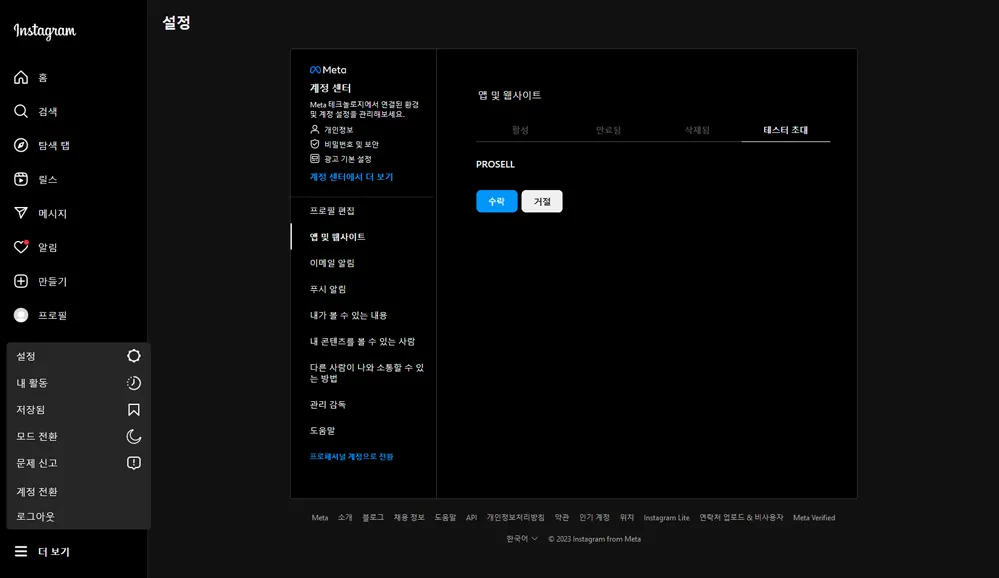Click 프로페셔널 계정으로 전환 link
The width and height of the screenshot is (999, 578).
[x=351, y=457]
